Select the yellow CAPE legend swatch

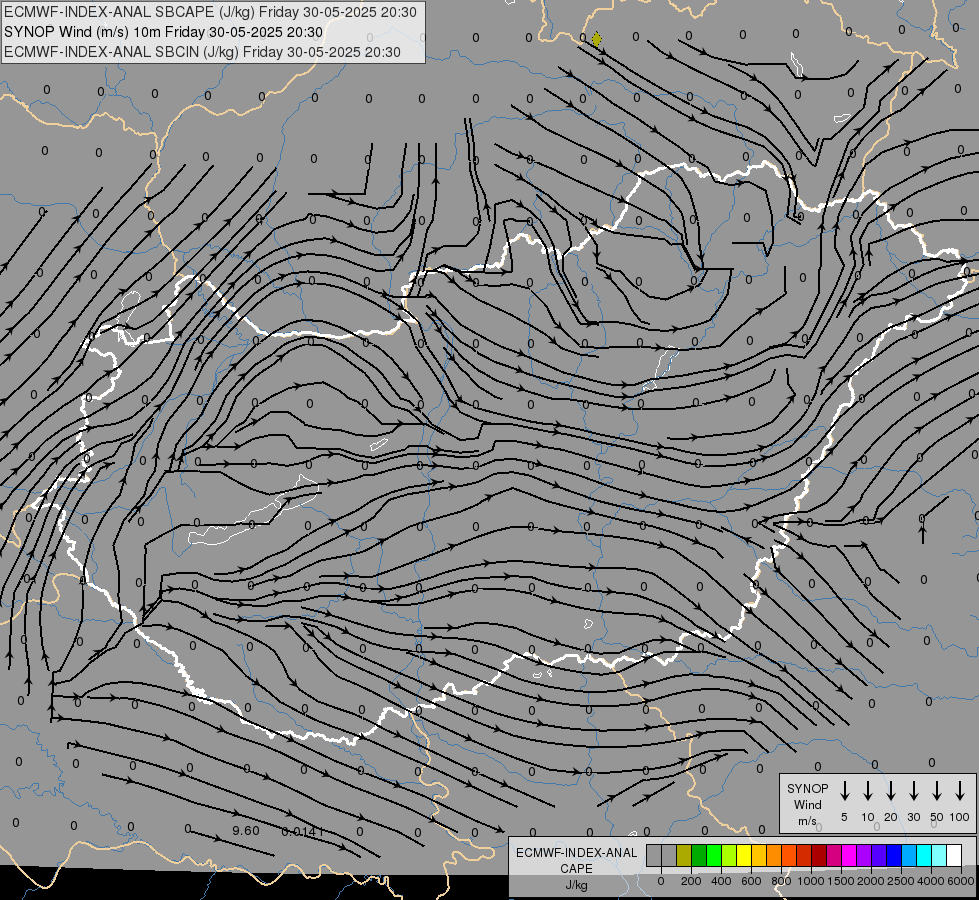744,855
